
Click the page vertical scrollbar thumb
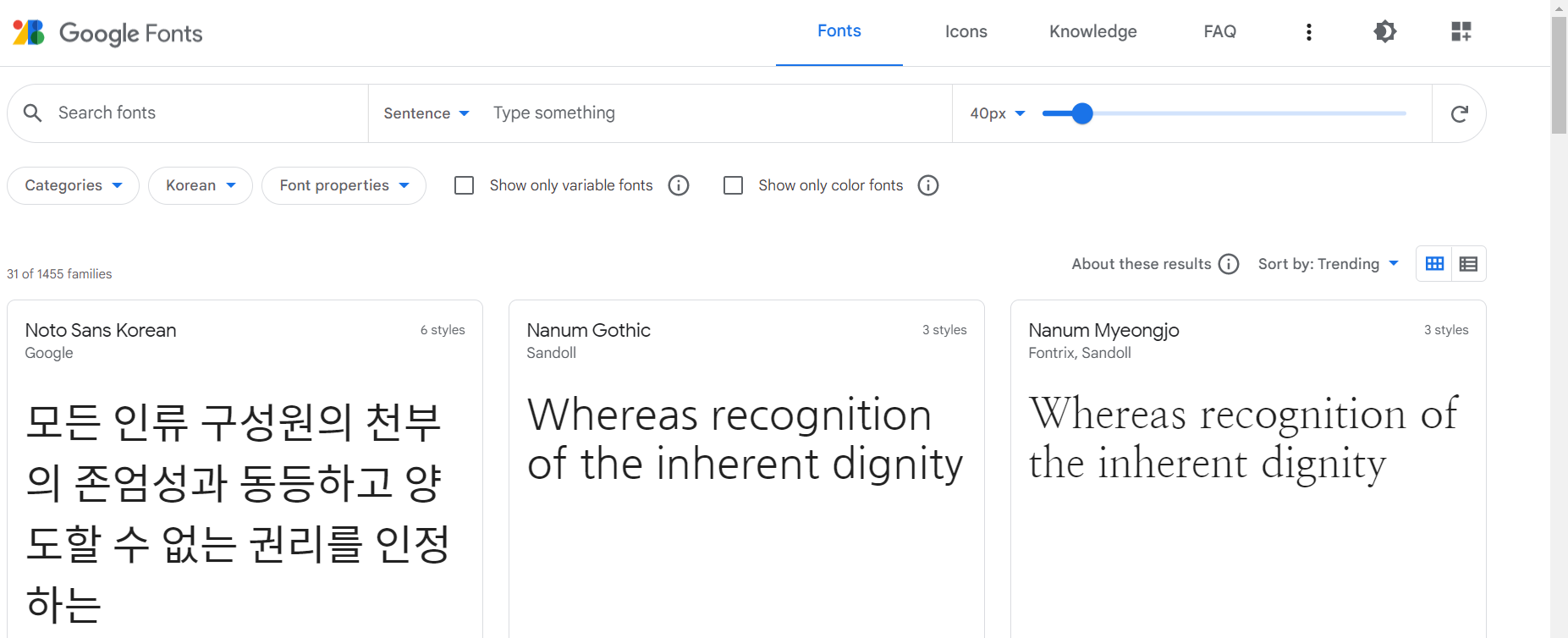coord(1559,74)
